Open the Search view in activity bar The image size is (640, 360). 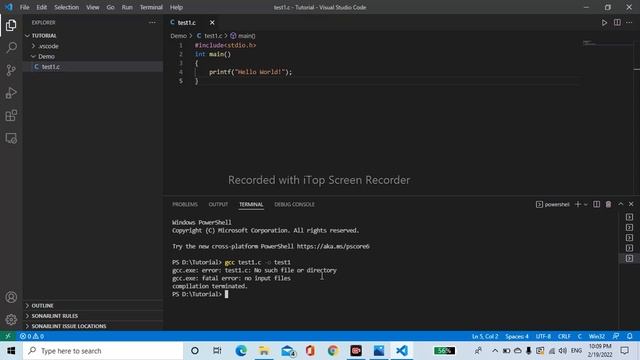pos(11,47)
